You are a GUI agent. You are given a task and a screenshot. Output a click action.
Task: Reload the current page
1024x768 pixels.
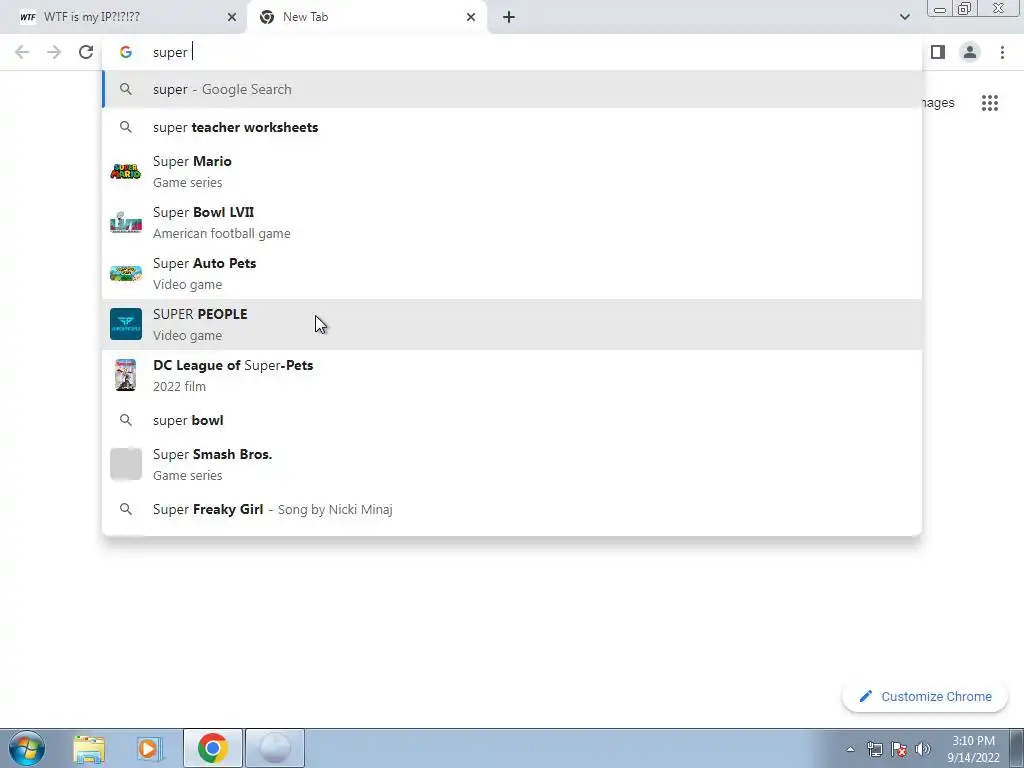[x=86, y=52]
